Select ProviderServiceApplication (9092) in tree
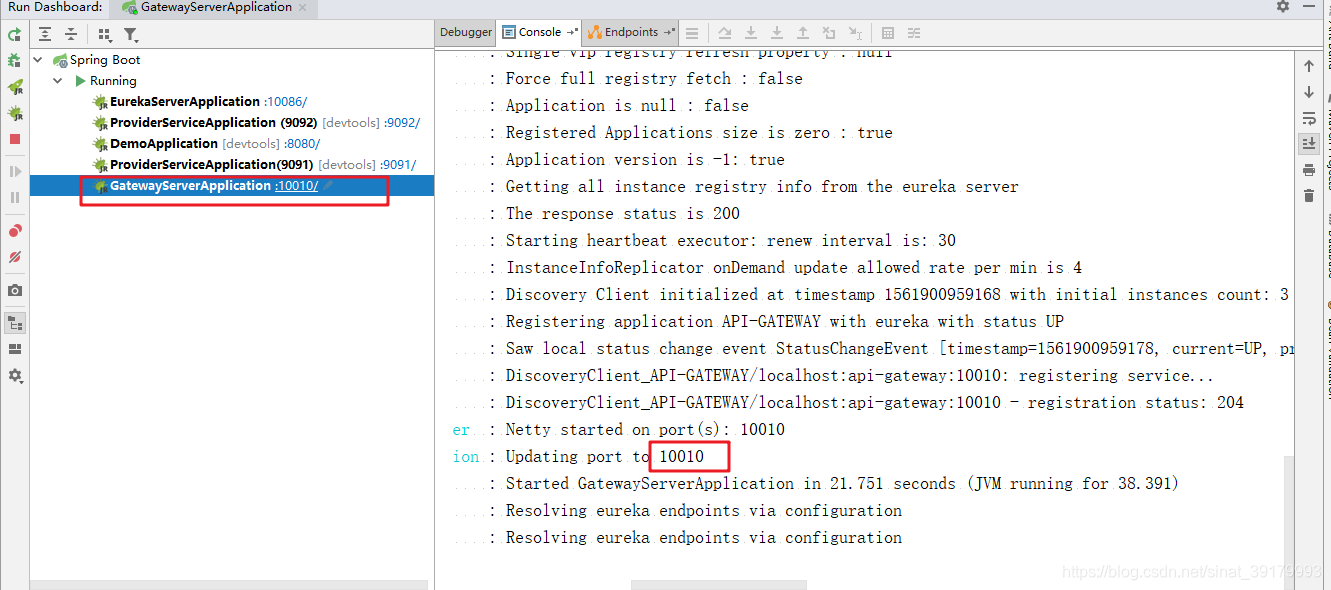The height and width of the screenshot is (590, 1331). [x=213, y=123]
